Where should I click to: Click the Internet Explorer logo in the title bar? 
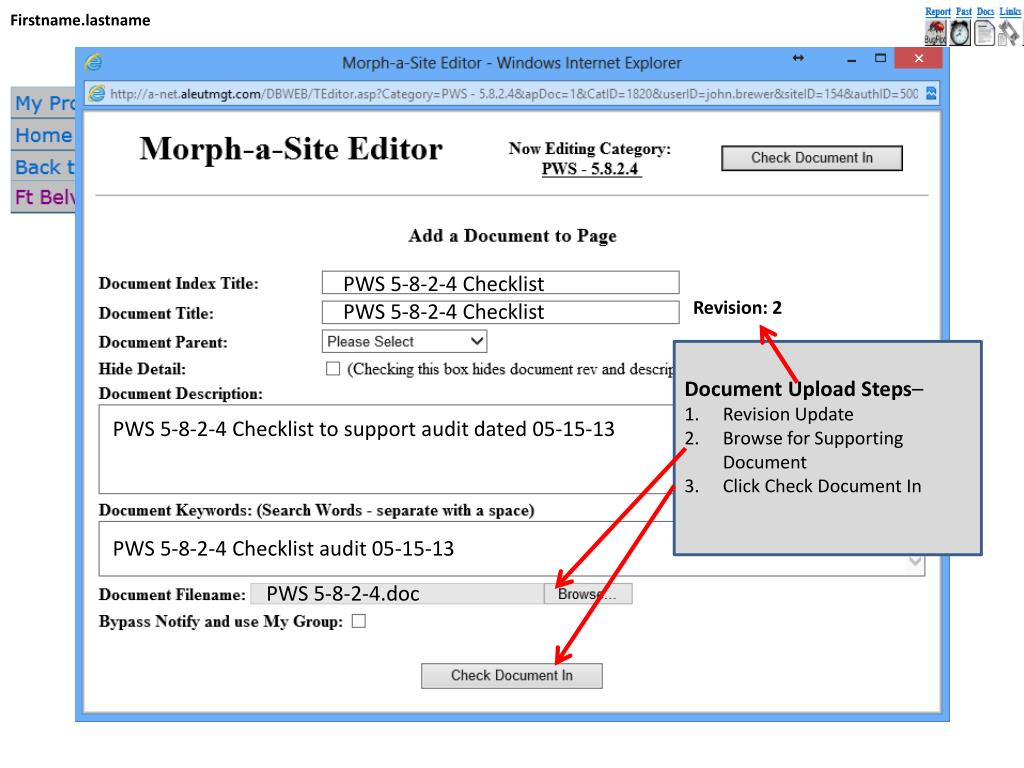(93, 62)
